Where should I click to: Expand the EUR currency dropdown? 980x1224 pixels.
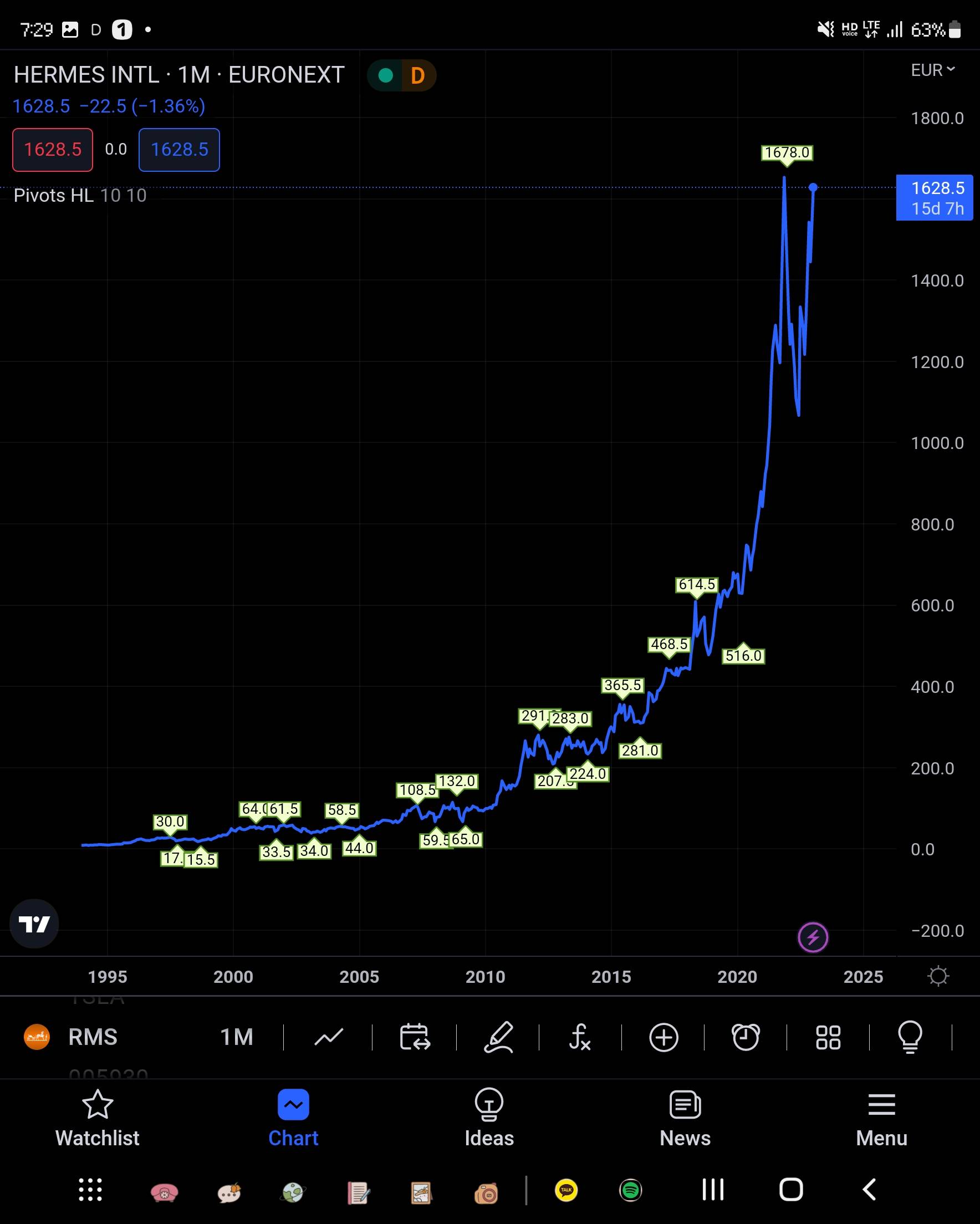point(932,70)
